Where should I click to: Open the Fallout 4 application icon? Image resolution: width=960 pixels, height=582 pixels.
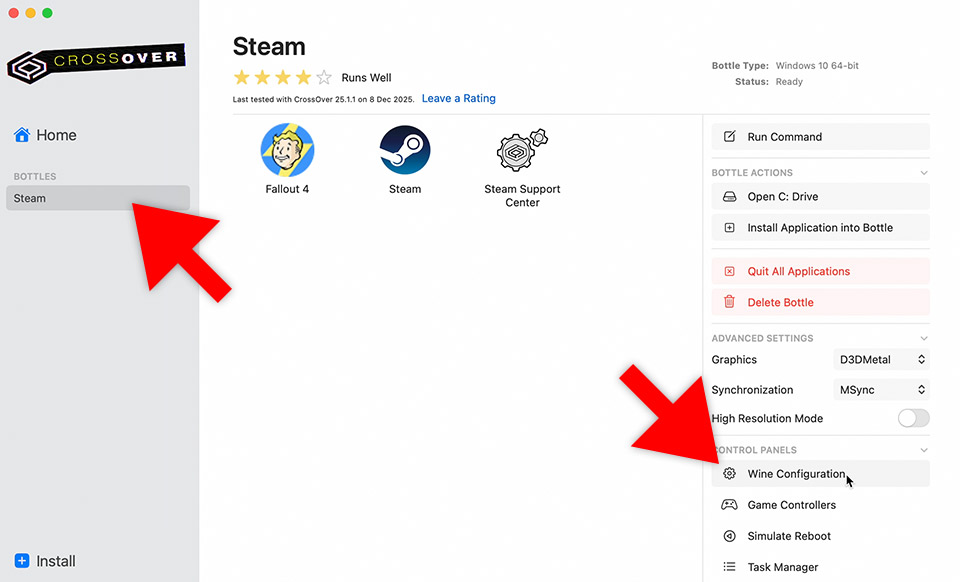(x=287, y=150)
